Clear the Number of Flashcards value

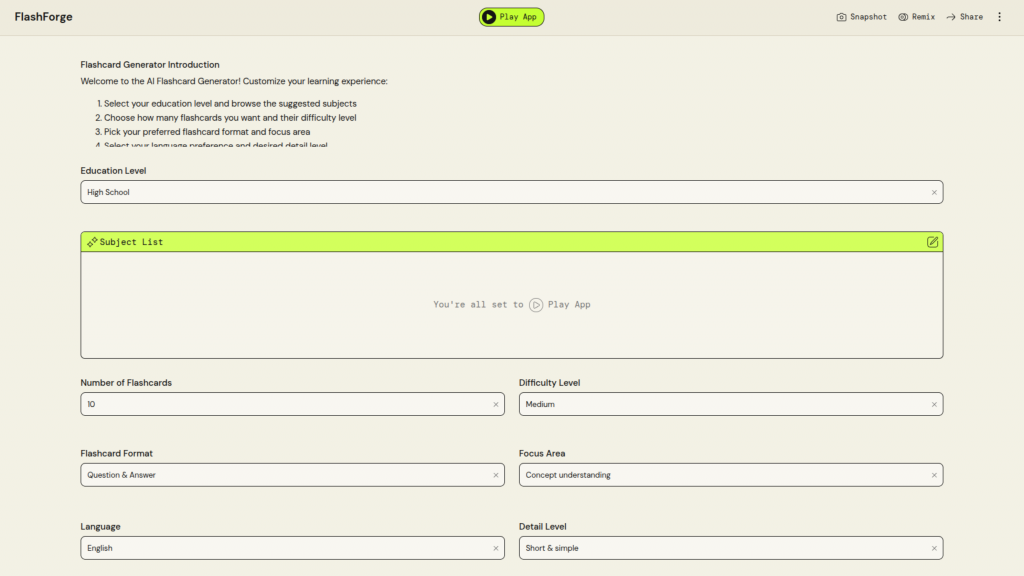[x=496, y=404]
